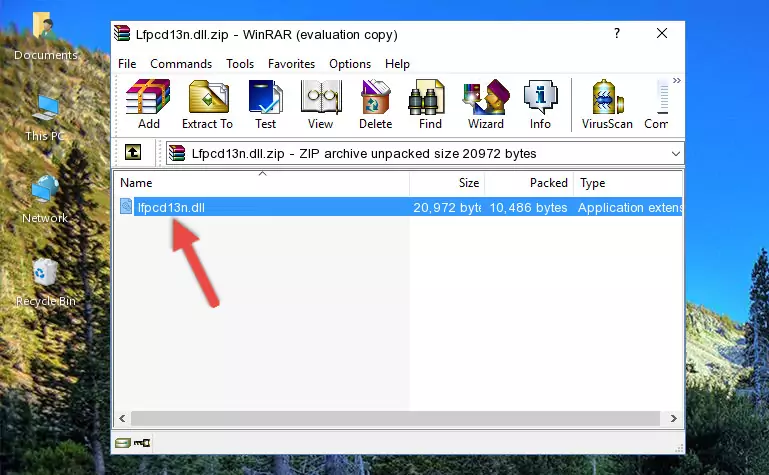This screenshot has width=769, height=475.
Task: Click the disk drive status bar icon
Action: click(123, 443)
